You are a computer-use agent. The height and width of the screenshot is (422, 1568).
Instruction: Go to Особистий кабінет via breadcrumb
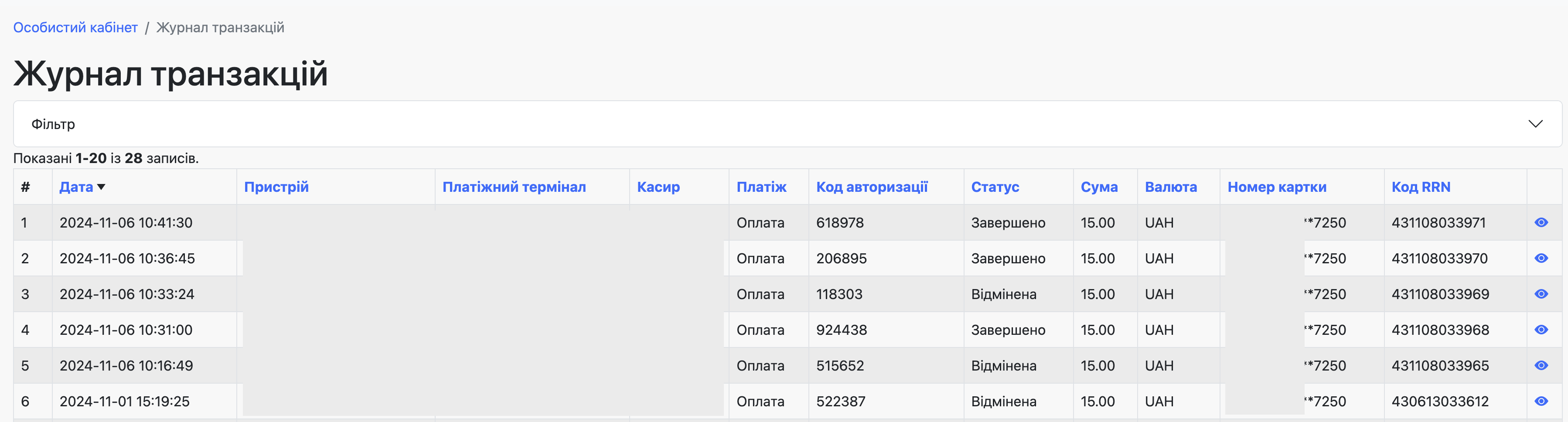coord(75,27)
